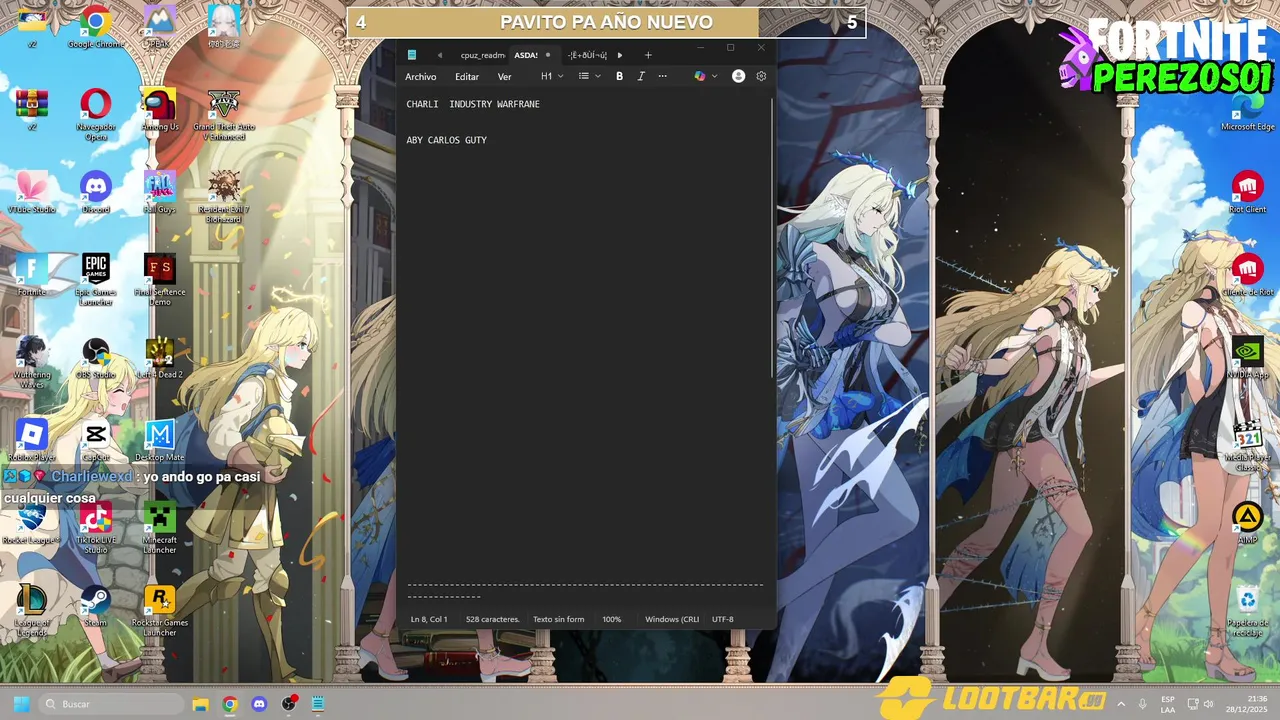1280x720 pixels.
Task: Open the Notepad settings gear
Action: click(x=761, y=76)
